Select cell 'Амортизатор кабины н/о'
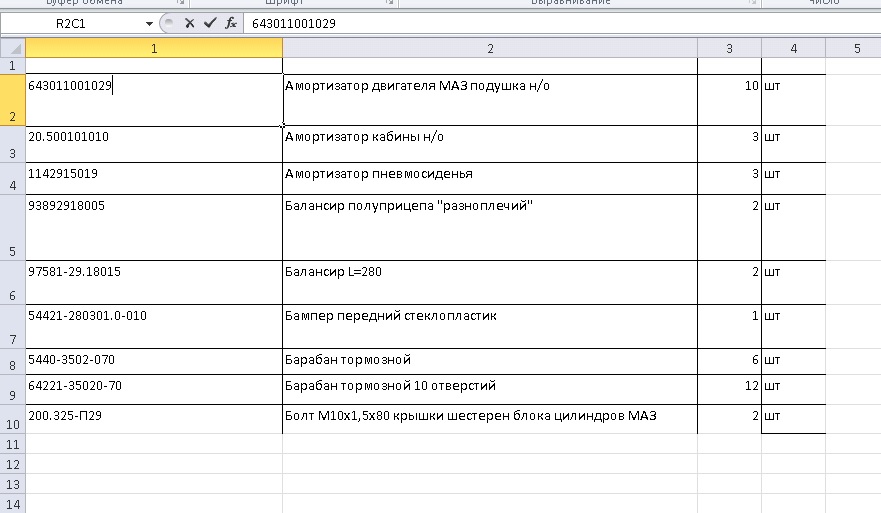 coord(490,144)
